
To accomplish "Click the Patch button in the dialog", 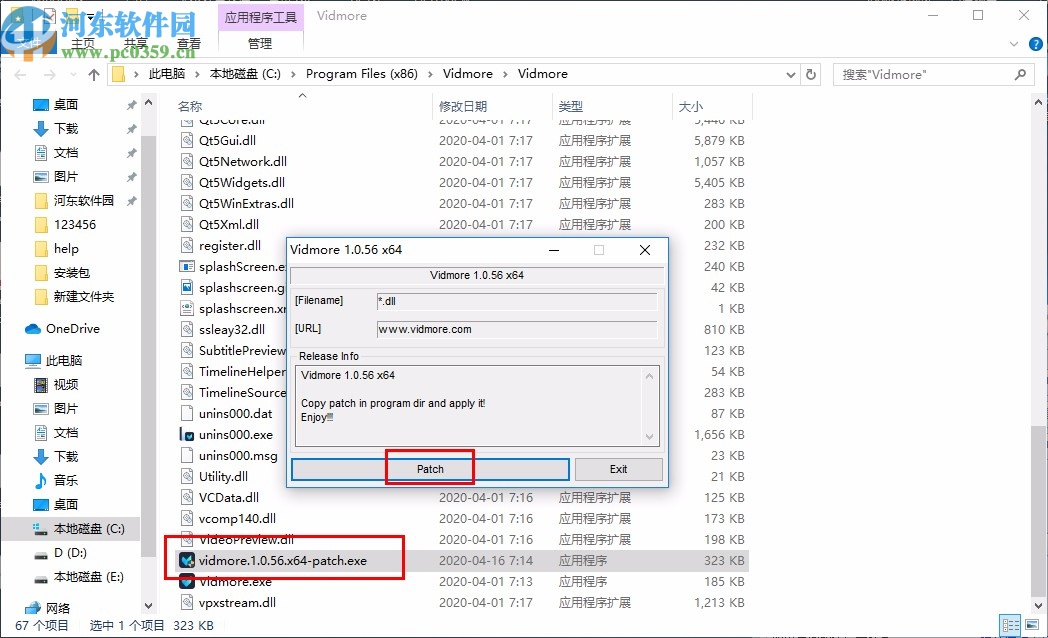I will pos(430,468).
